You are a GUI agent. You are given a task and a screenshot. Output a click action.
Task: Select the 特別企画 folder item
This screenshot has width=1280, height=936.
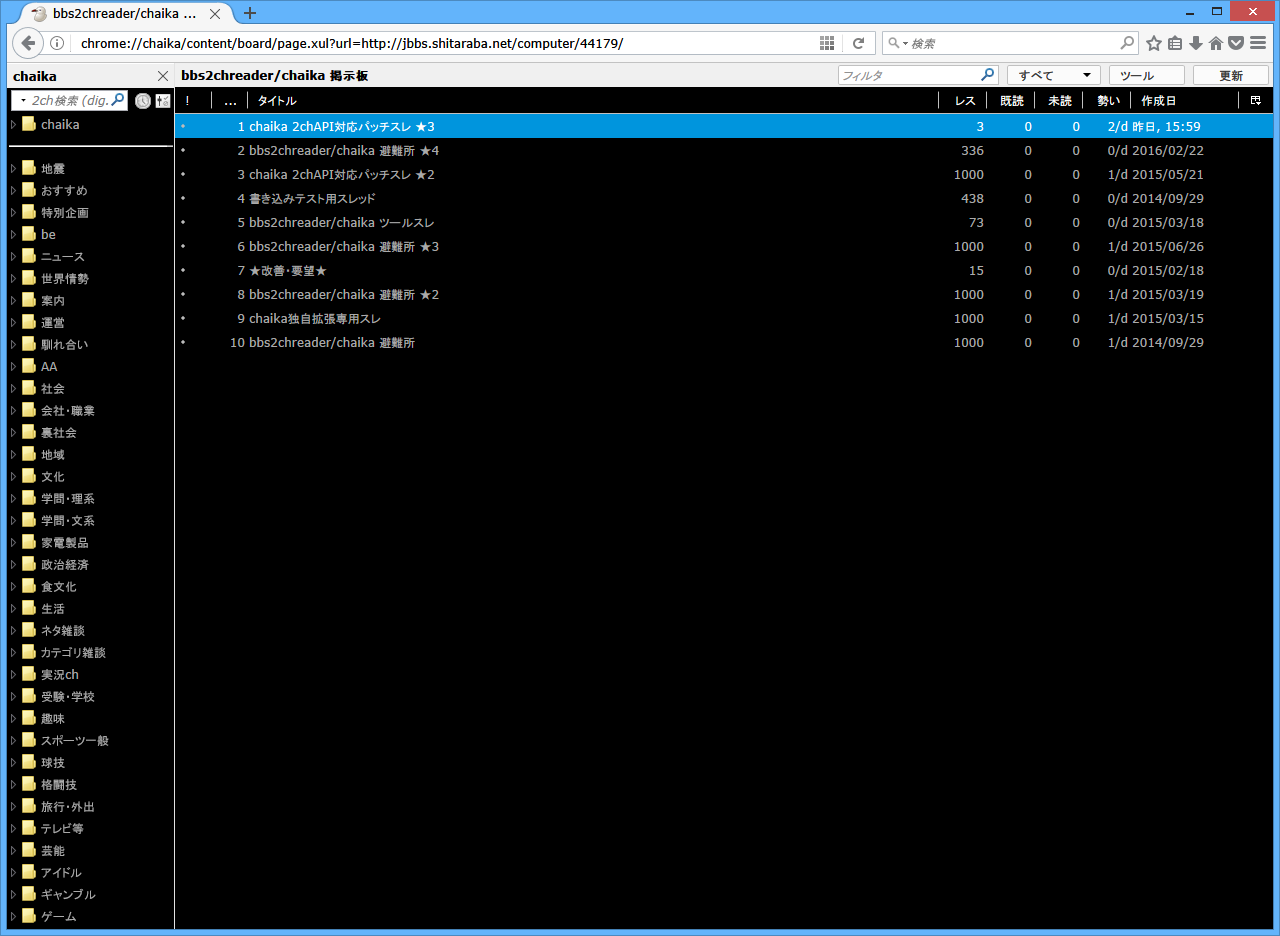tap(65, 212)
